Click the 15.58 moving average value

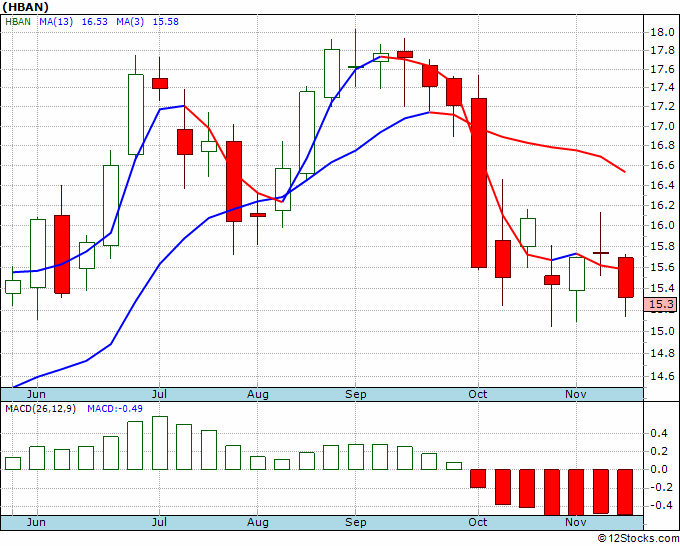(x=166, y=22)
